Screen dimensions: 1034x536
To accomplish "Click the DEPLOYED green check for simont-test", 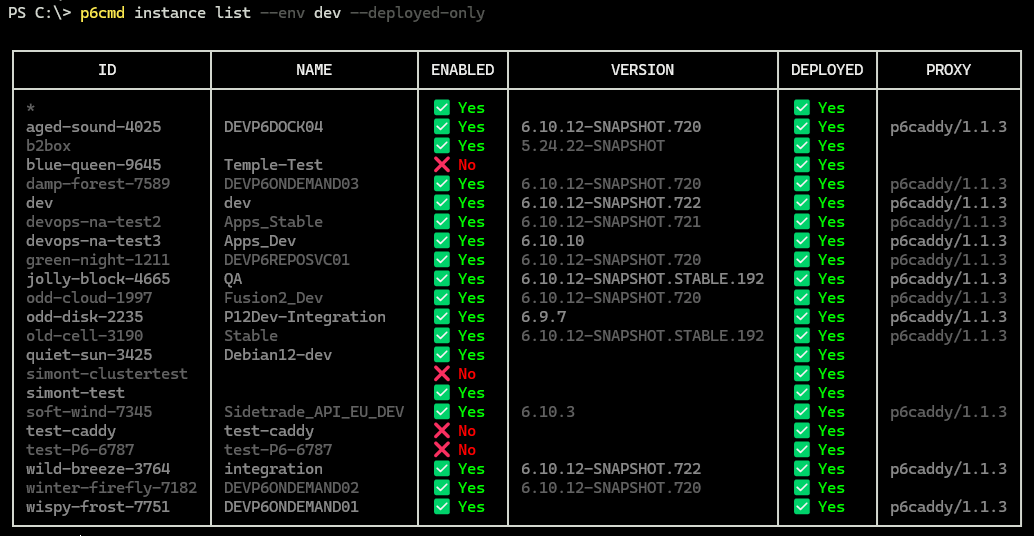I will [x=802, y=393].
